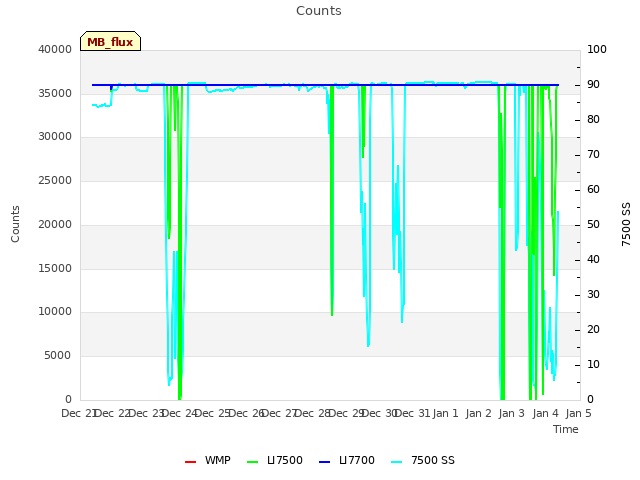This screenshot has height=480, width=640.
Task: Click the Jan 3 date label
Action: 511,413
